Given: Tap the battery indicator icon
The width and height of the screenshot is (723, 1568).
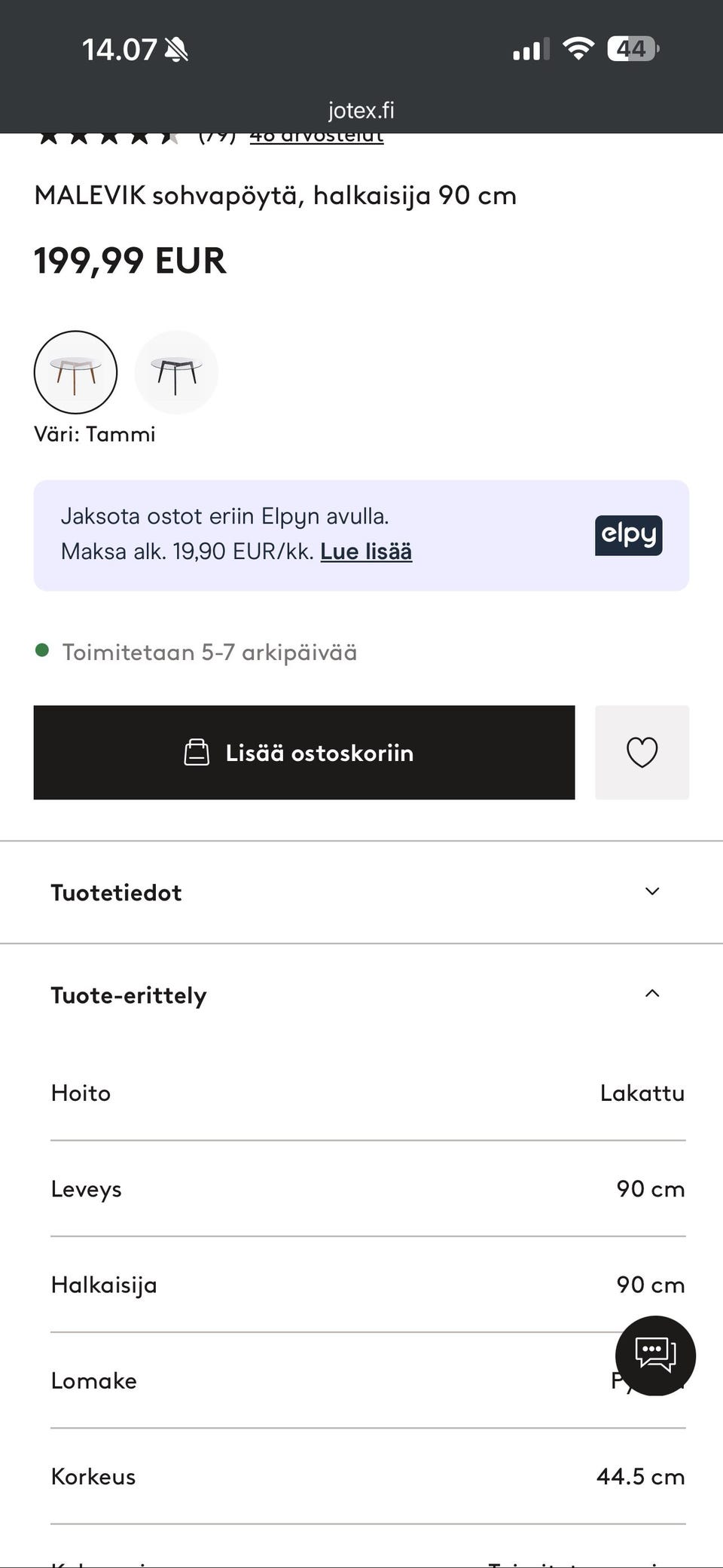Looking at the screenshot, I should pyautogui.click(x=633, y=49).
